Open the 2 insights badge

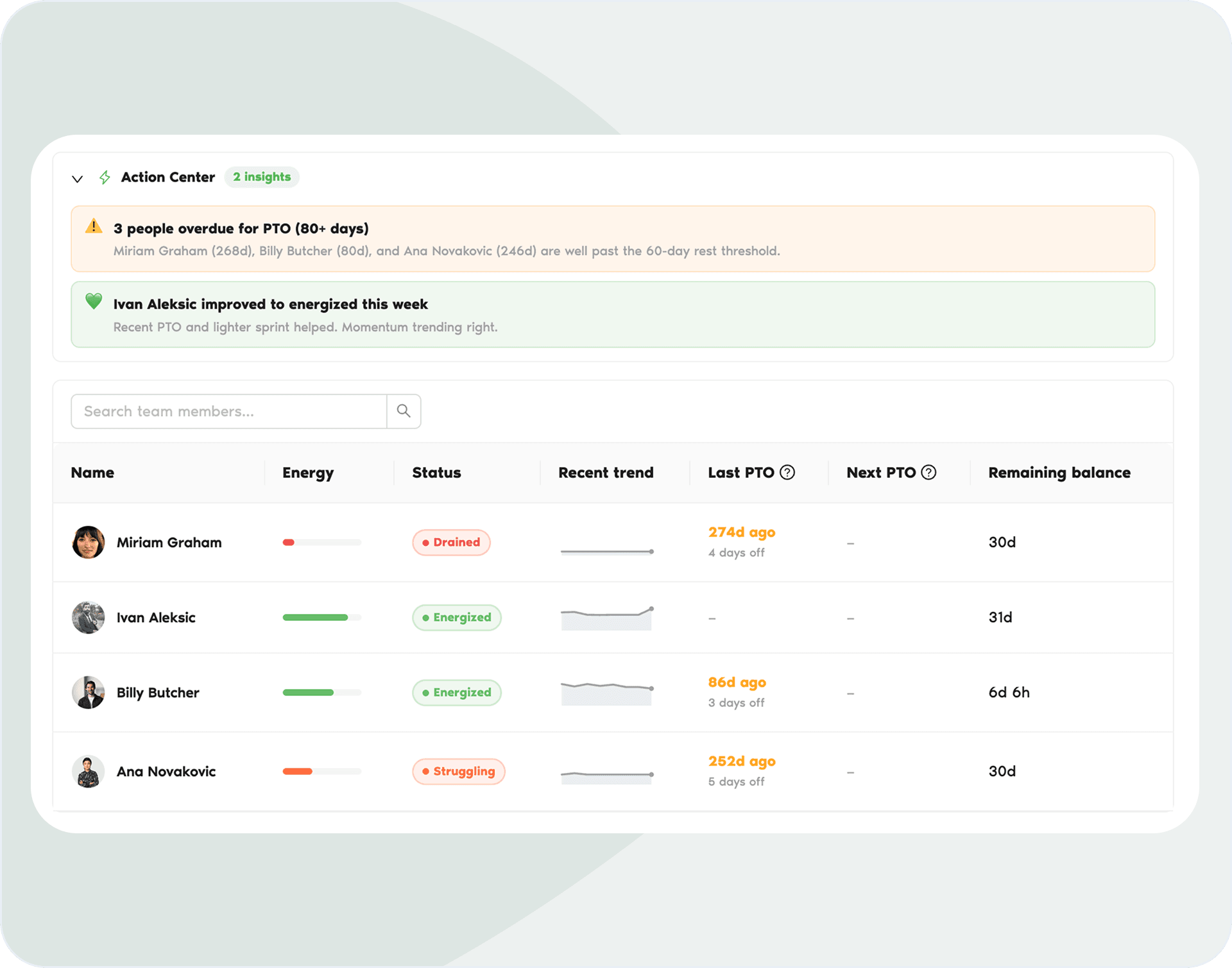(262, 177)
